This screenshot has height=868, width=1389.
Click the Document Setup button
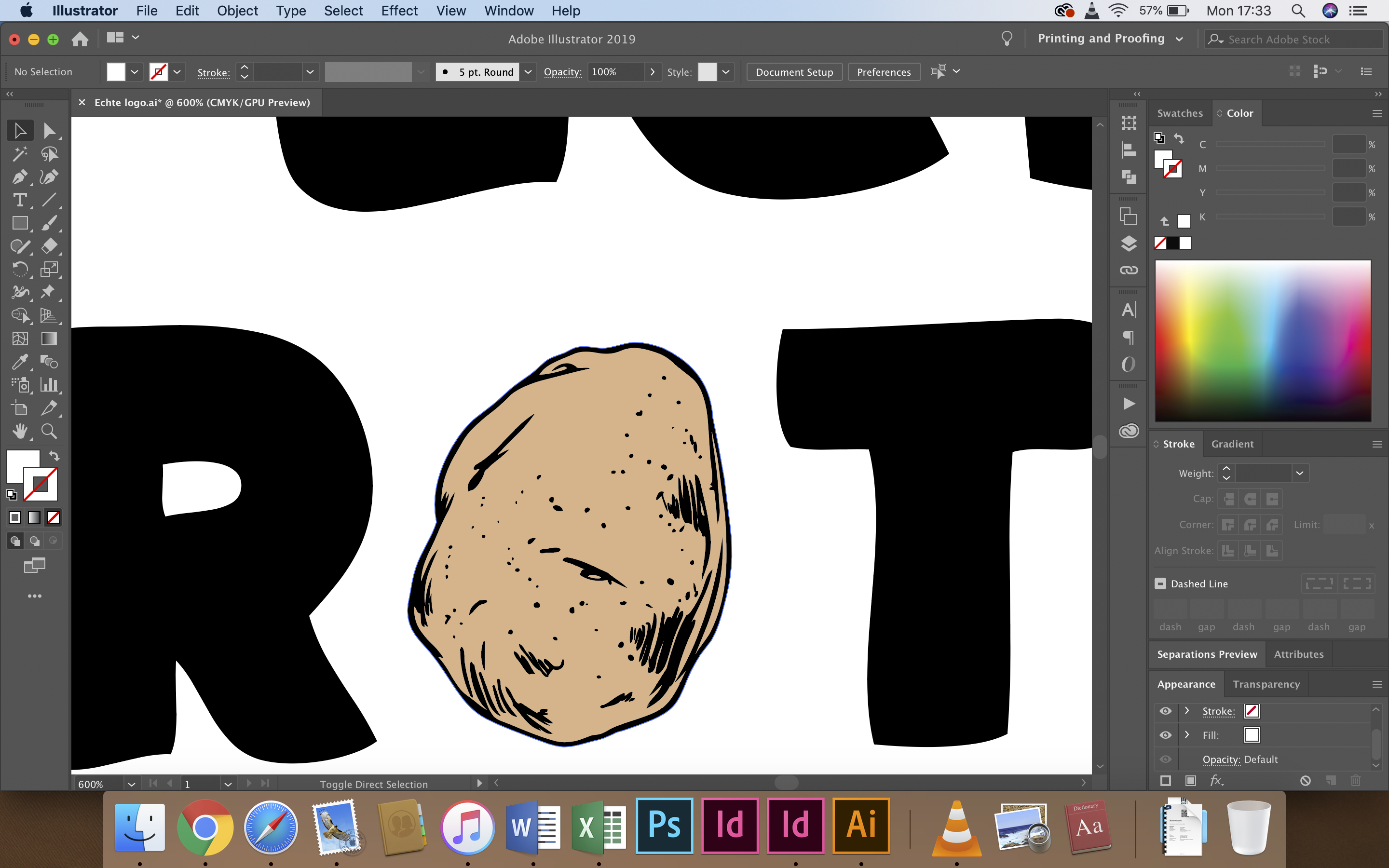[794, 72]
